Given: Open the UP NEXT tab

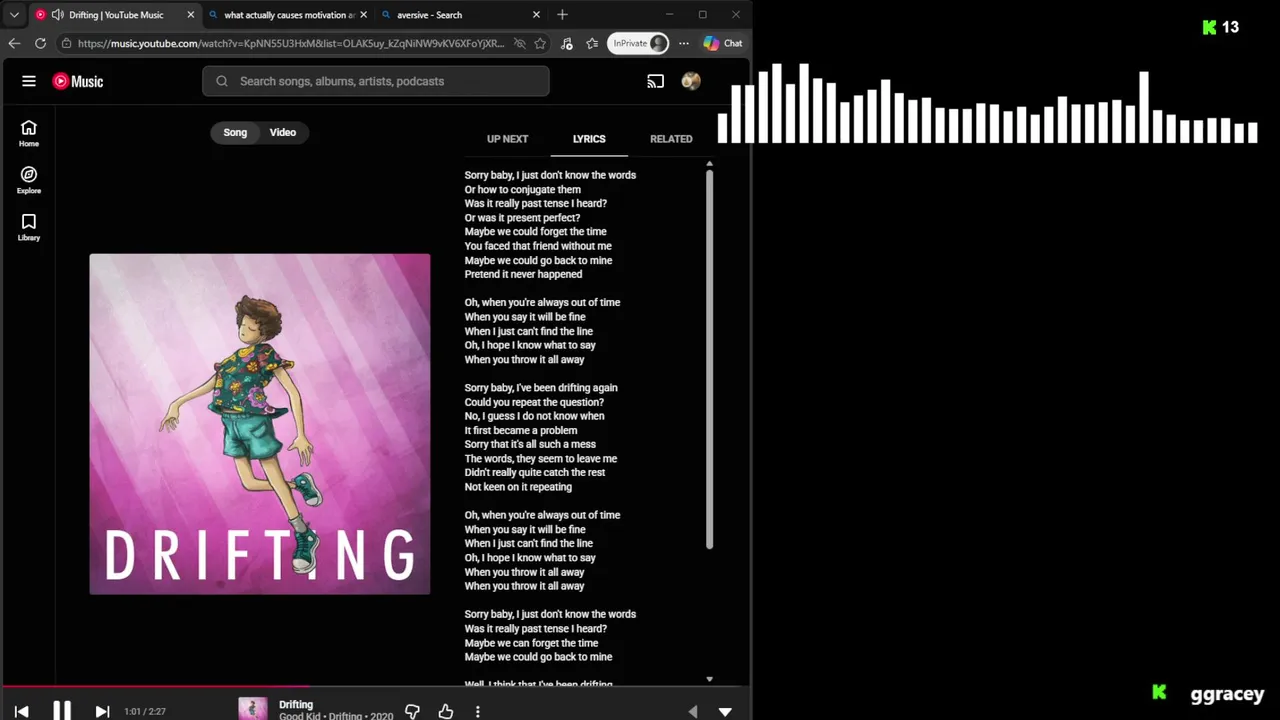Looking at the screenshot, I should click(x=507, y=139).
